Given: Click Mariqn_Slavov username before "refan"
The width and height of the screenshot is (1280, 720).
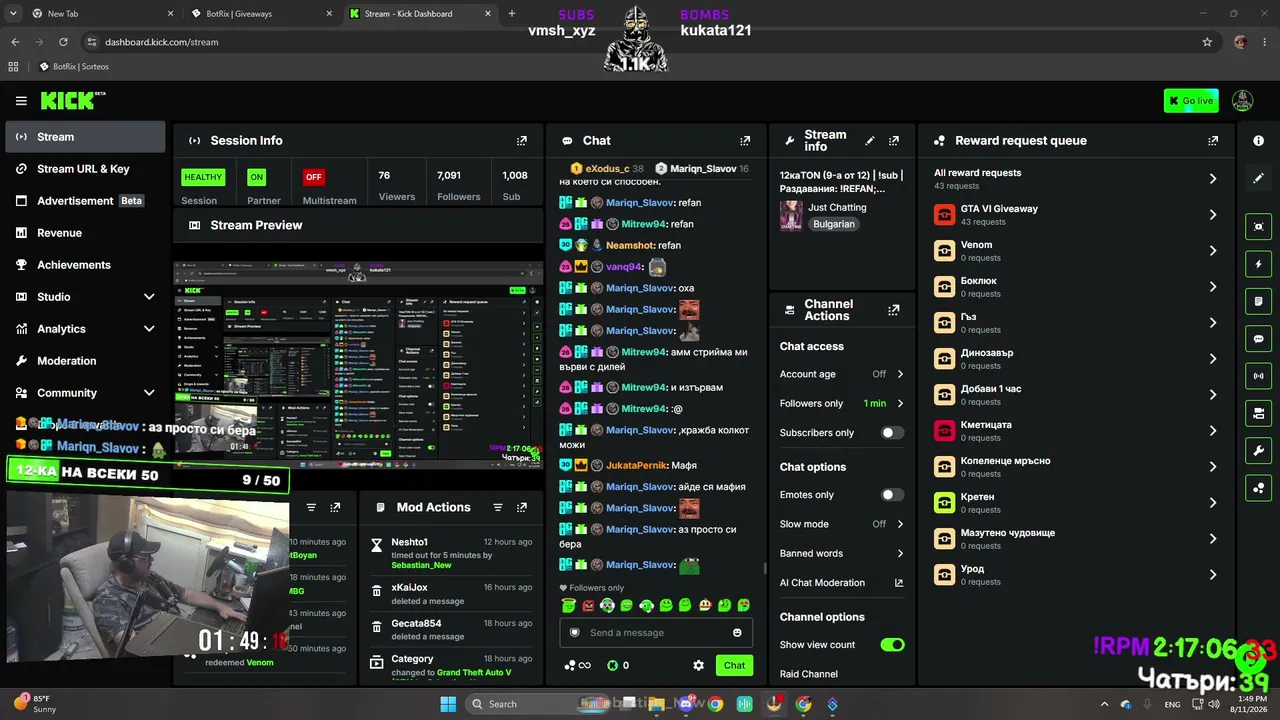Looking at the screenshot, I should 640,203.
